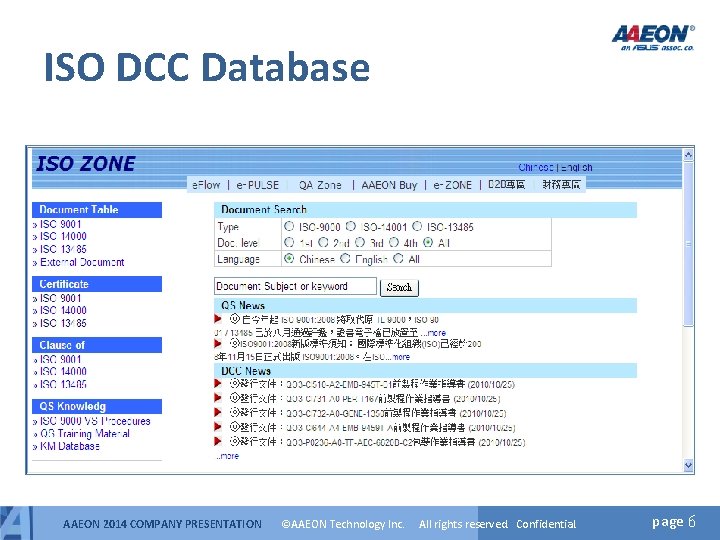Click the vertical scrollbar thumb

point(688,244)
